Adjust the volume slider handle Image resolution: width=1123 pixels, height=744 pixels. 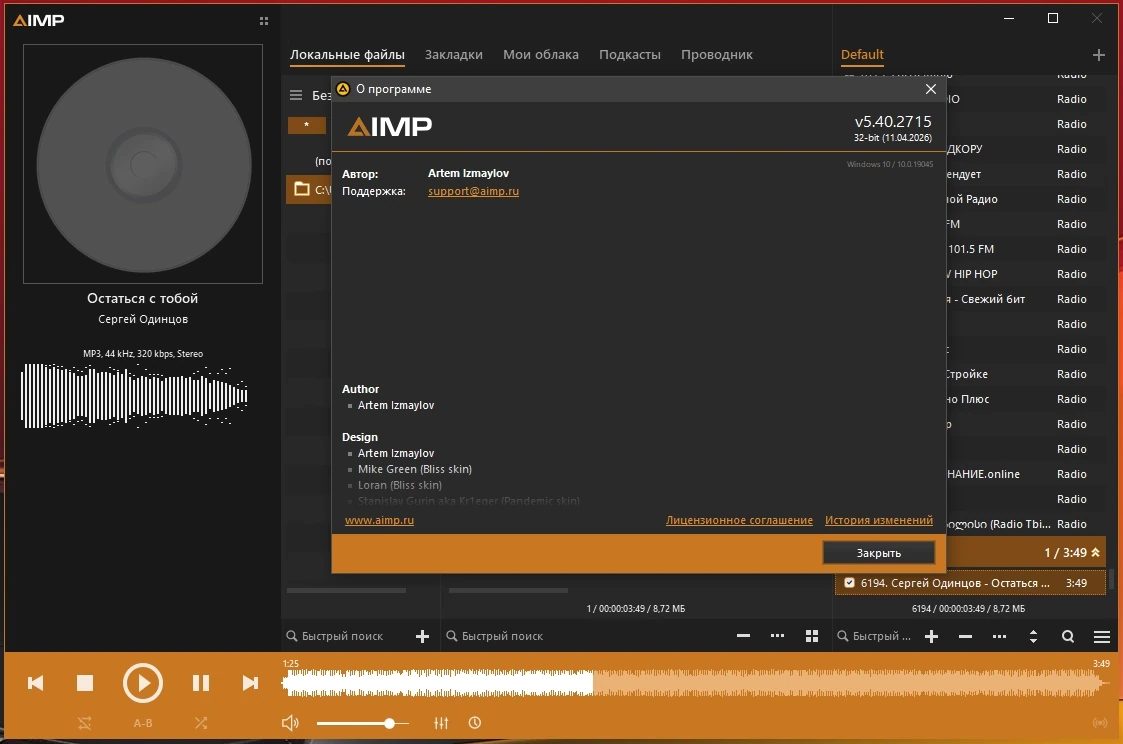point(389,723)
